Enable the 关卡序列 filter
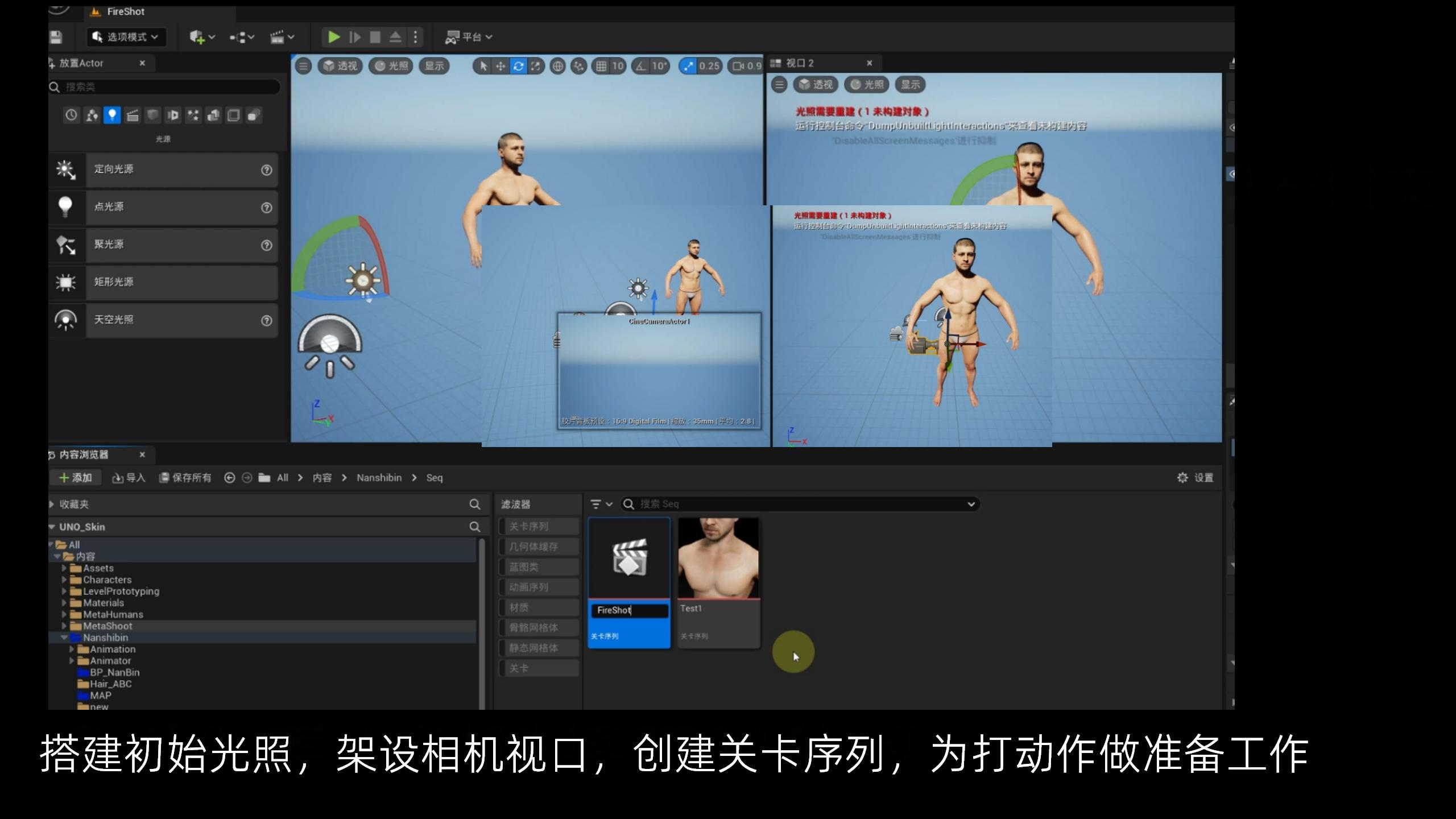 point(539,527)
